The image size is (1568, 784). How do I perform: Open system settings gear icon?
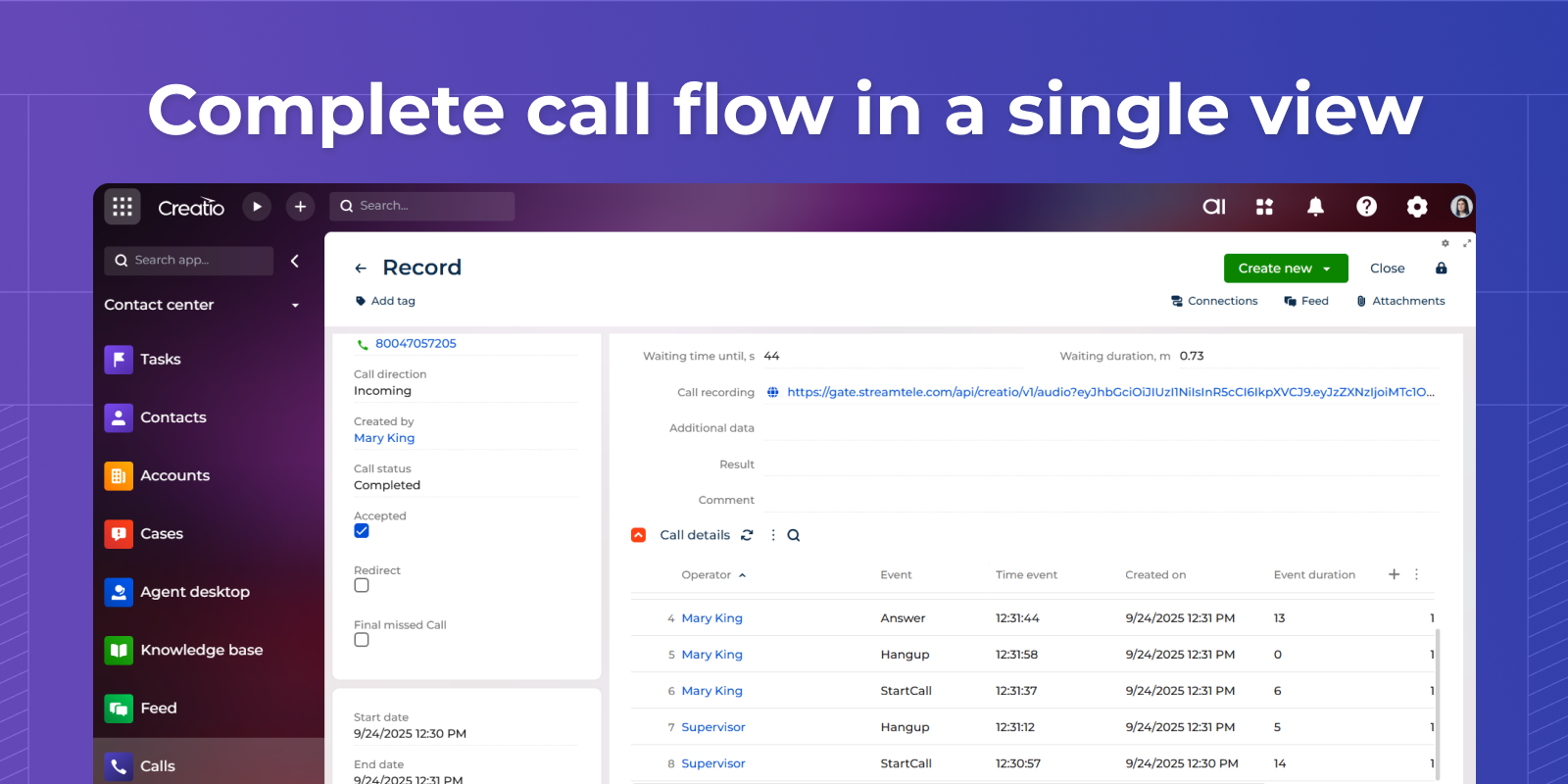click(x=1416, y=207)
